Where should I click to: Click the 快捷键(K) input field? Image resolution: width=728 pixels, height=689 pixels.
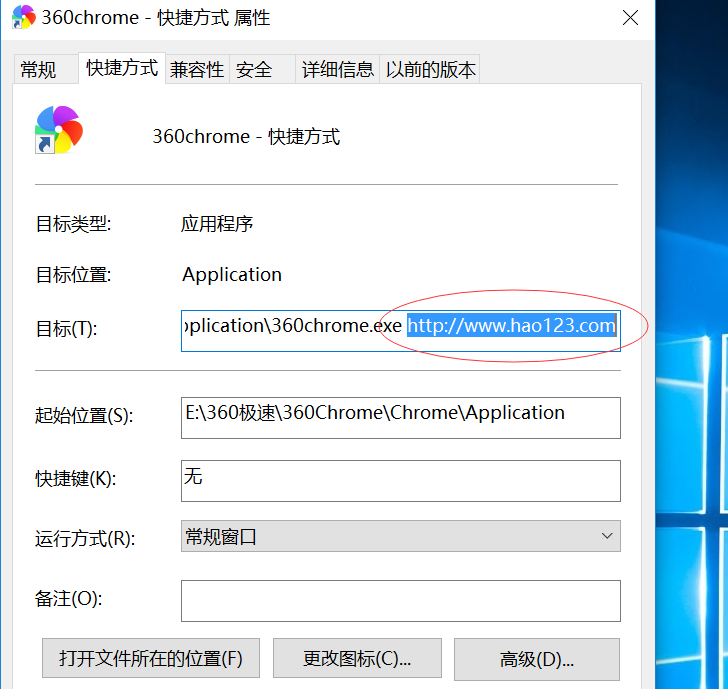(401, 481)
